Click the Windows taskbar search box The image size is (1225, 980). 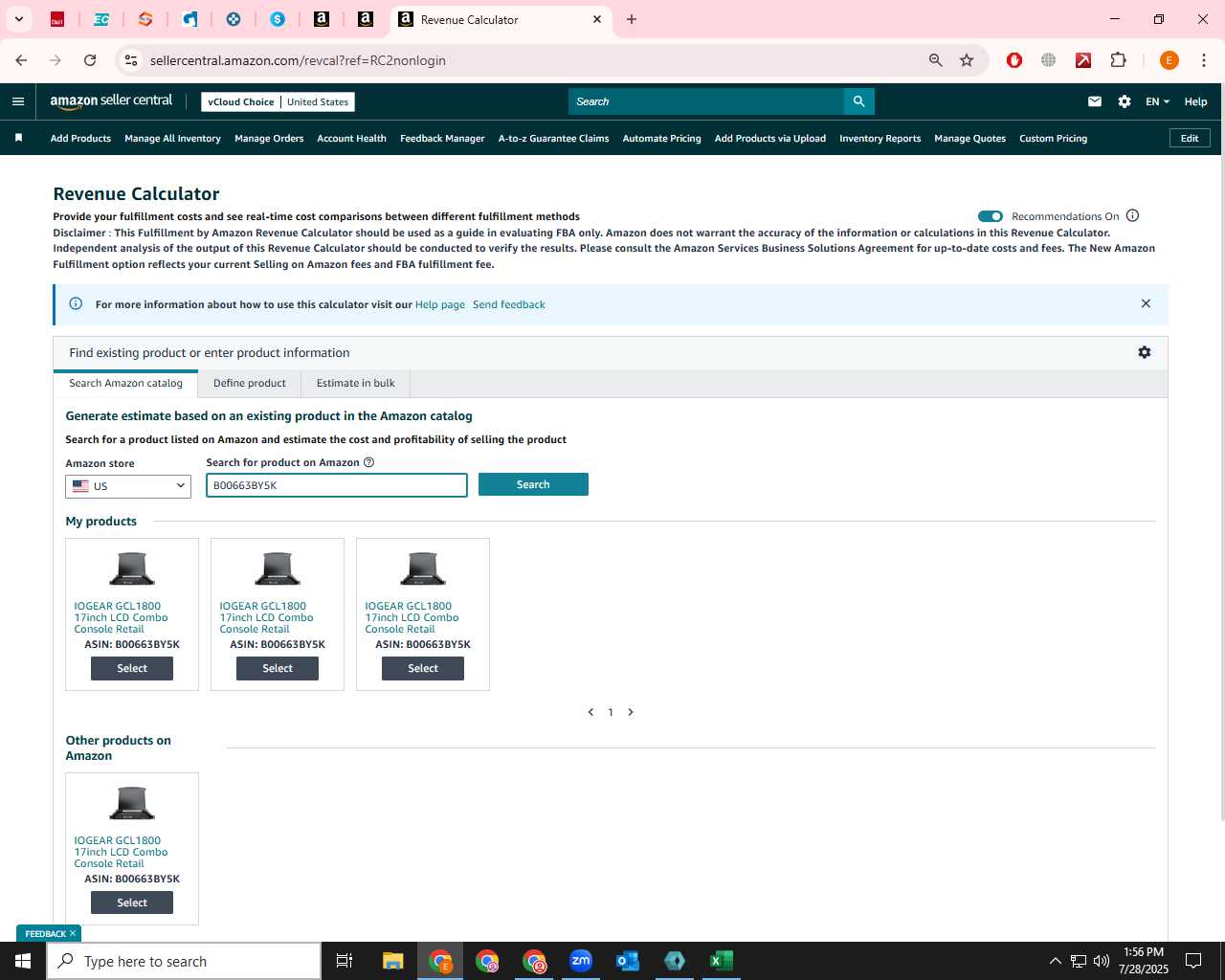(x=184, y=961)
